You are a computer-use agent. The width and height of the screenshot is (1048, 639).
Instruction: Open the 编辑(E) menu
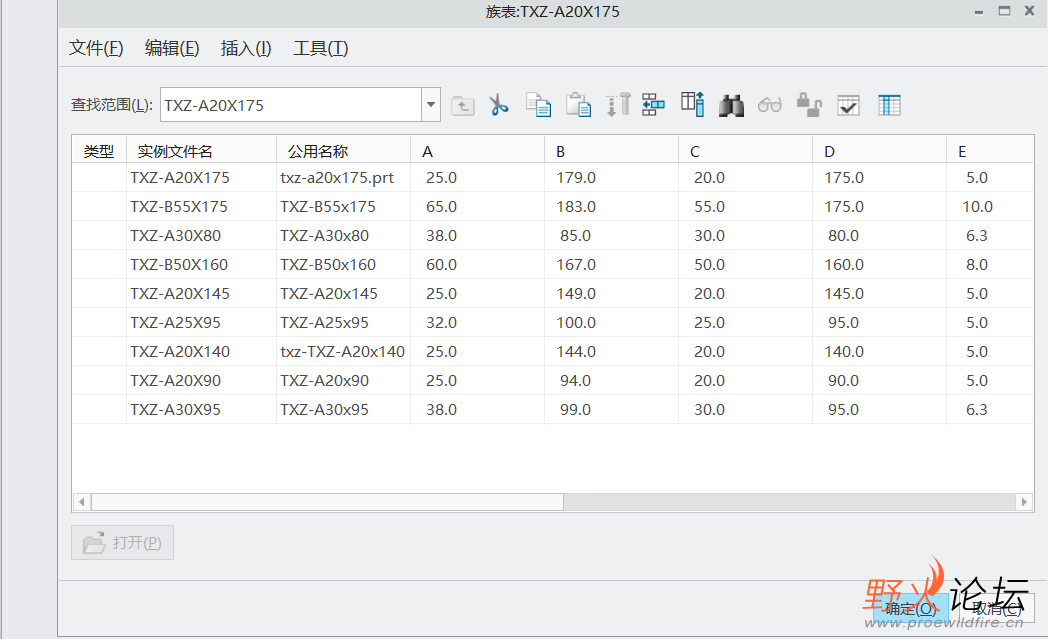pos(172,48)
